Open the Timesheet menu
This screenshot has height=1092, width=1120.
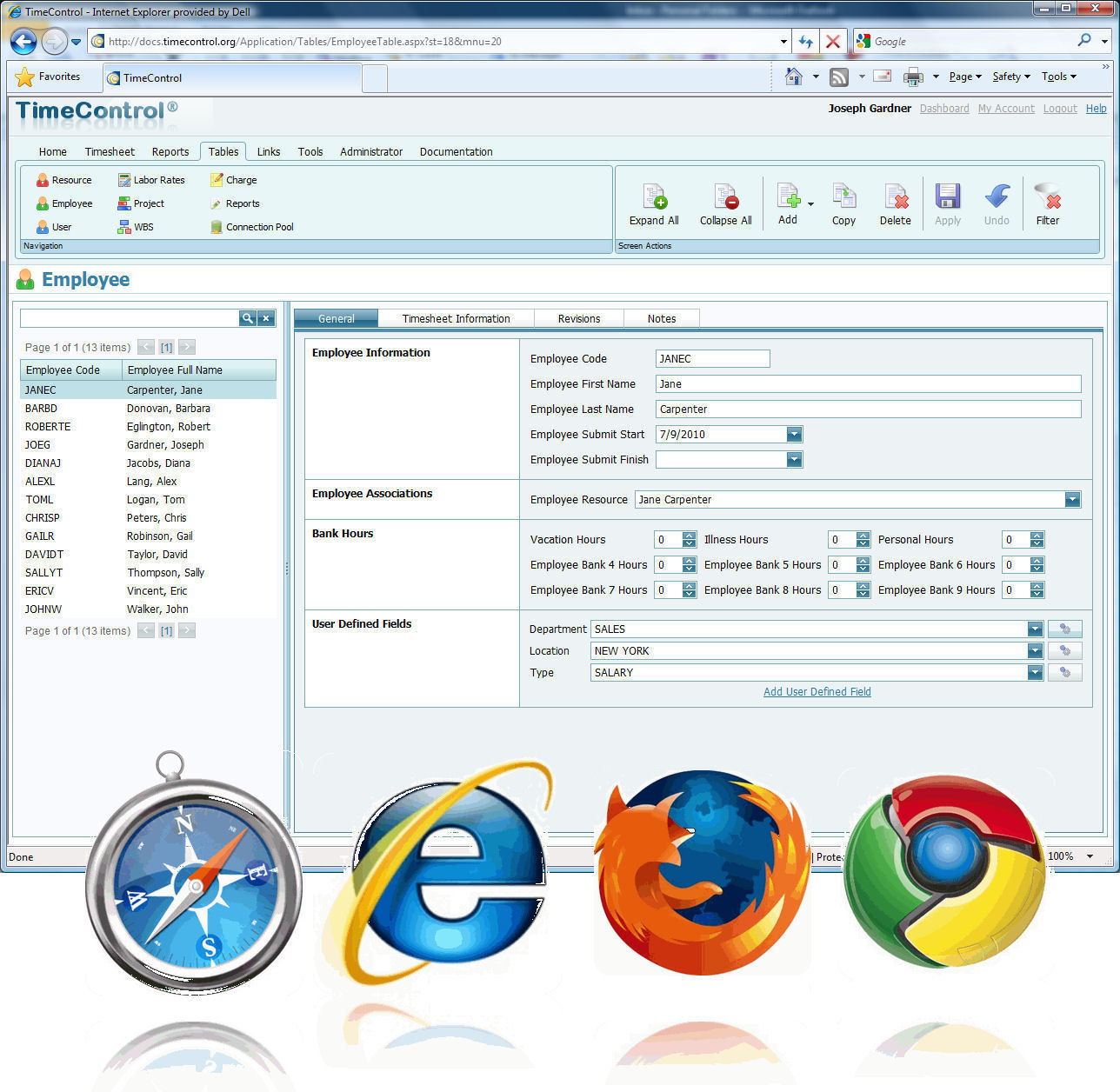tap(110, 151)
